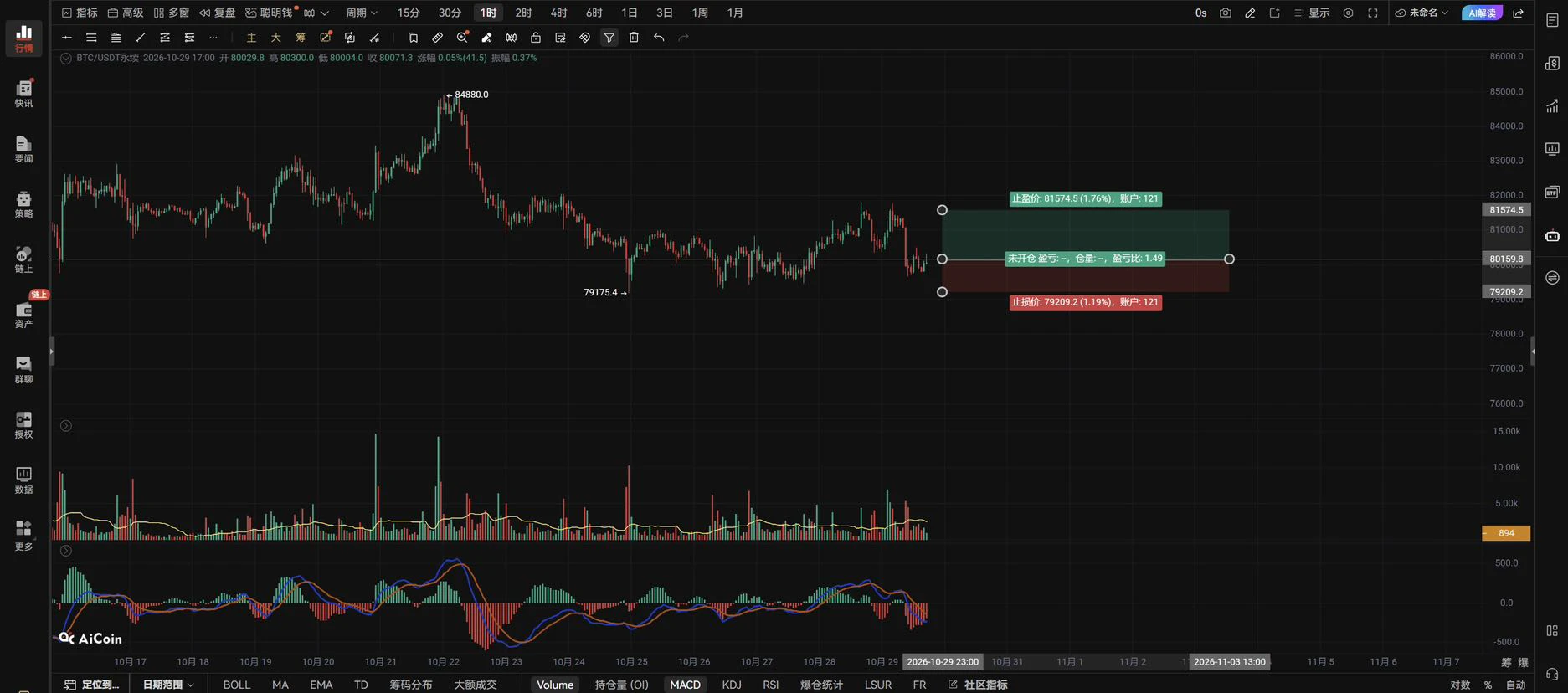Collapse the BTC/USDT main chart legend
Image resolution: width=1568 pixels, height=693 pixels.
(x=66, y=58)
